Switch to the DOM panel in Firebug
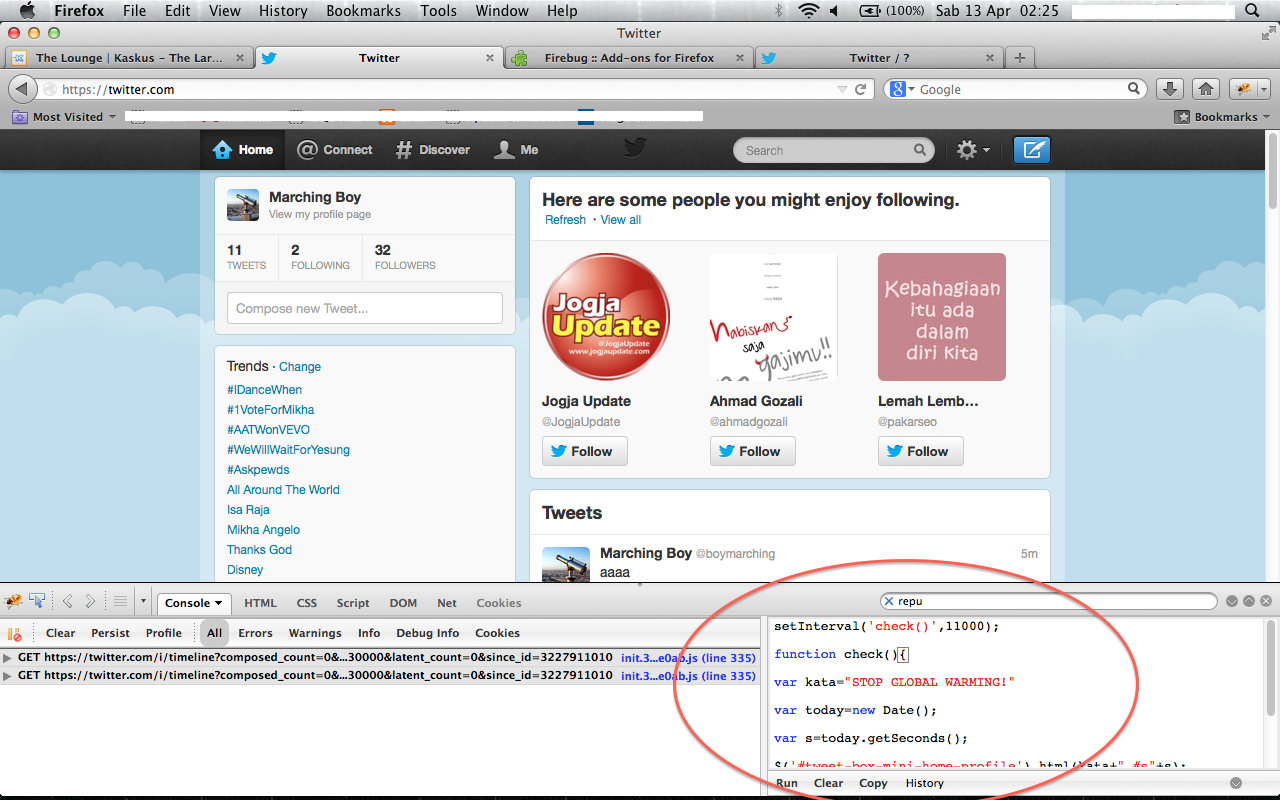Image resolution: width=1280 pixels, height=800 pixels. 403,603
